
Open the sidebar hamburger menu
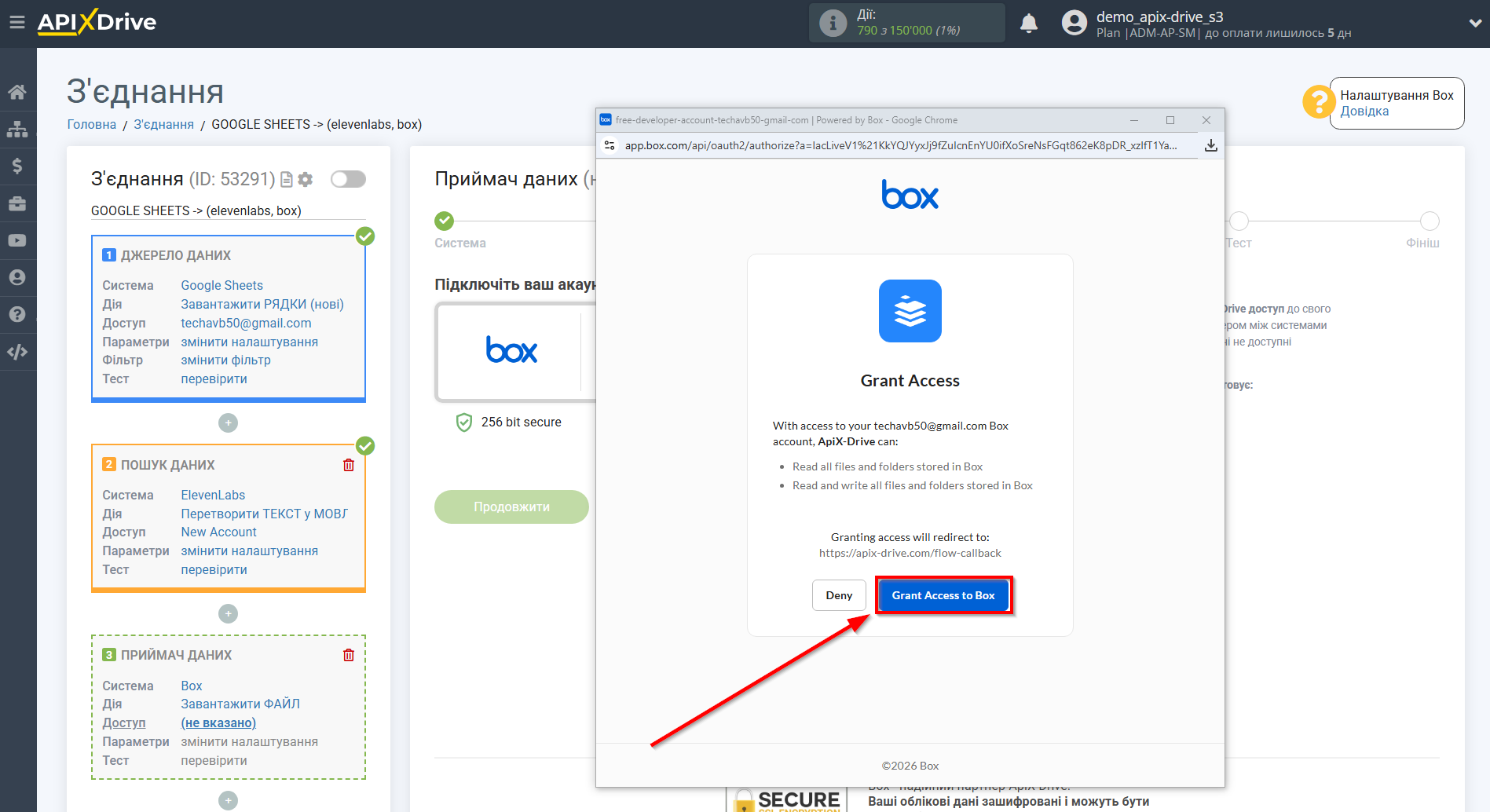pyautogui.click(x=17, y=22)
